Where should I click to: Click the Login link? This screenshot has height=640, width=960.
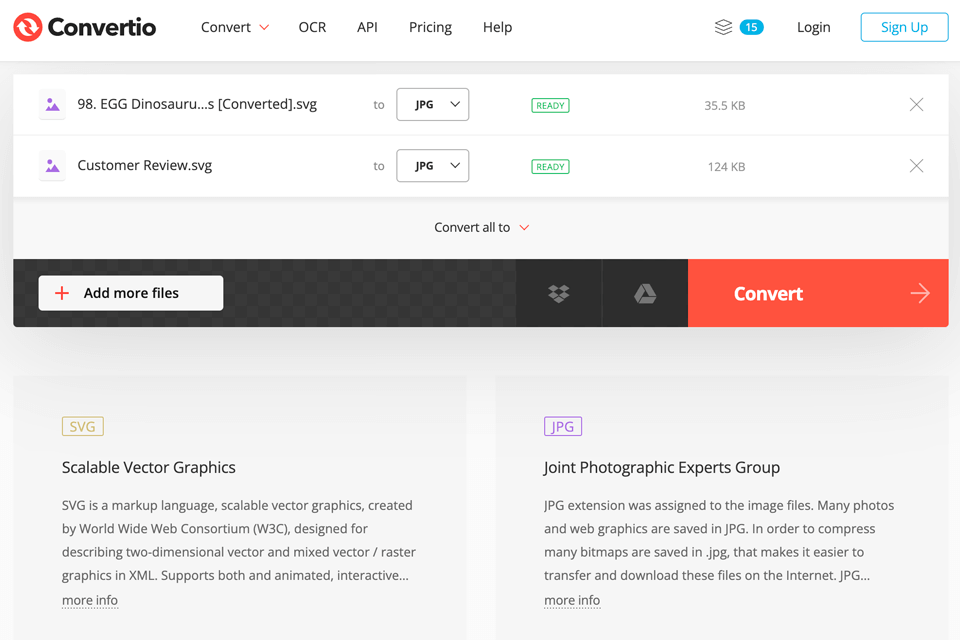click(814, 27)
